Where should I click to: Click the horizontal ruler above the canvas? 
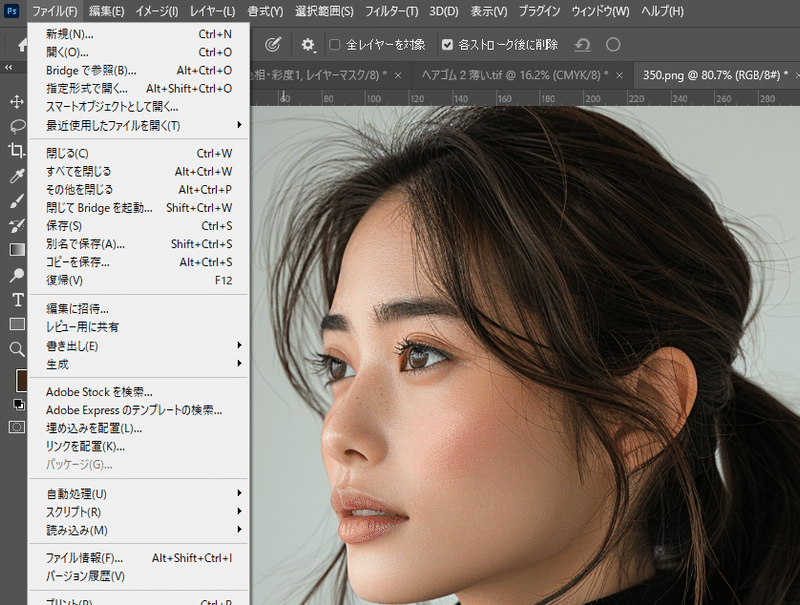(x=524, y=98)
